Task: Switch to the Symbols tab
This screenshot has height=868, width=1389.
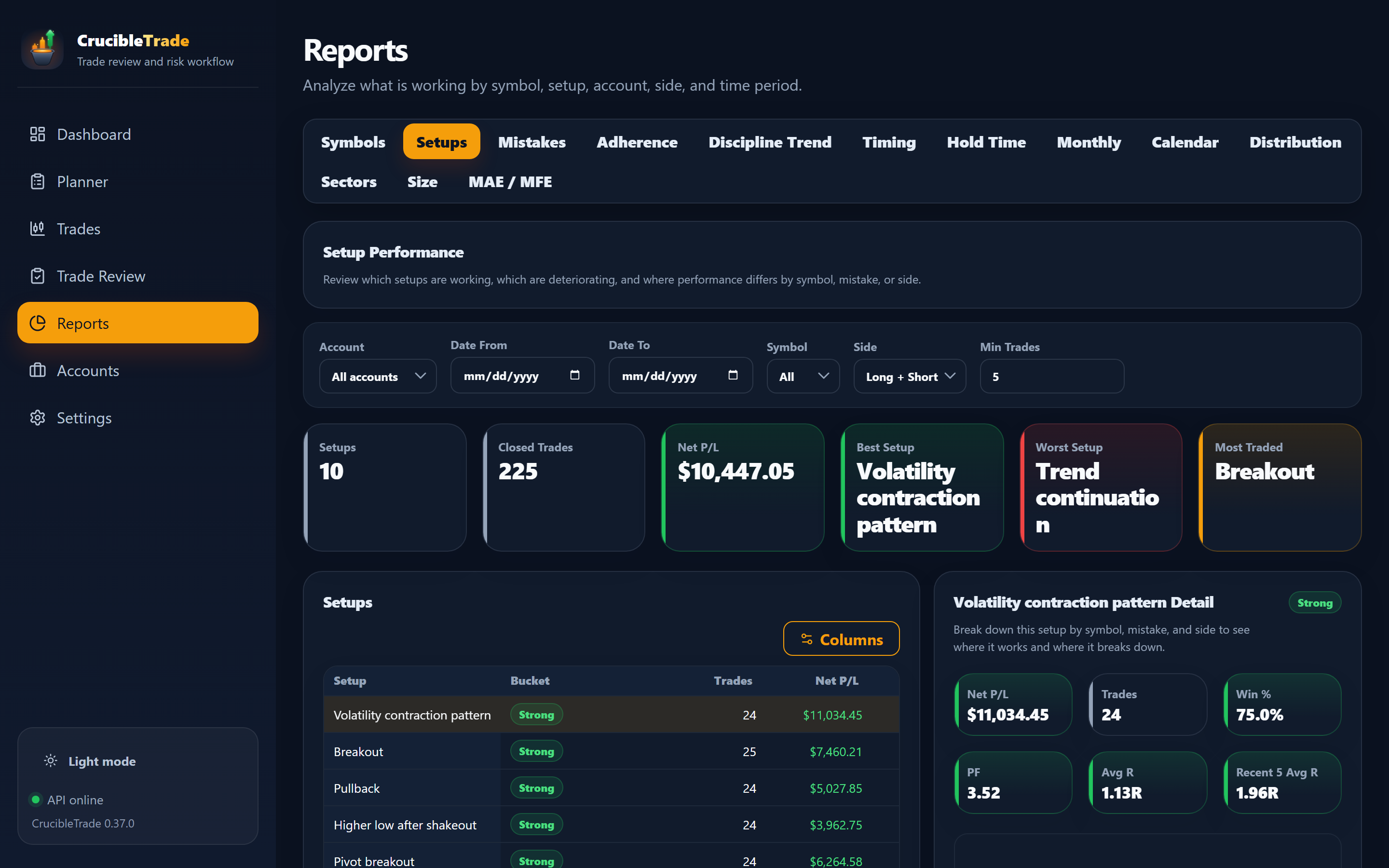Action: (353, 142)
